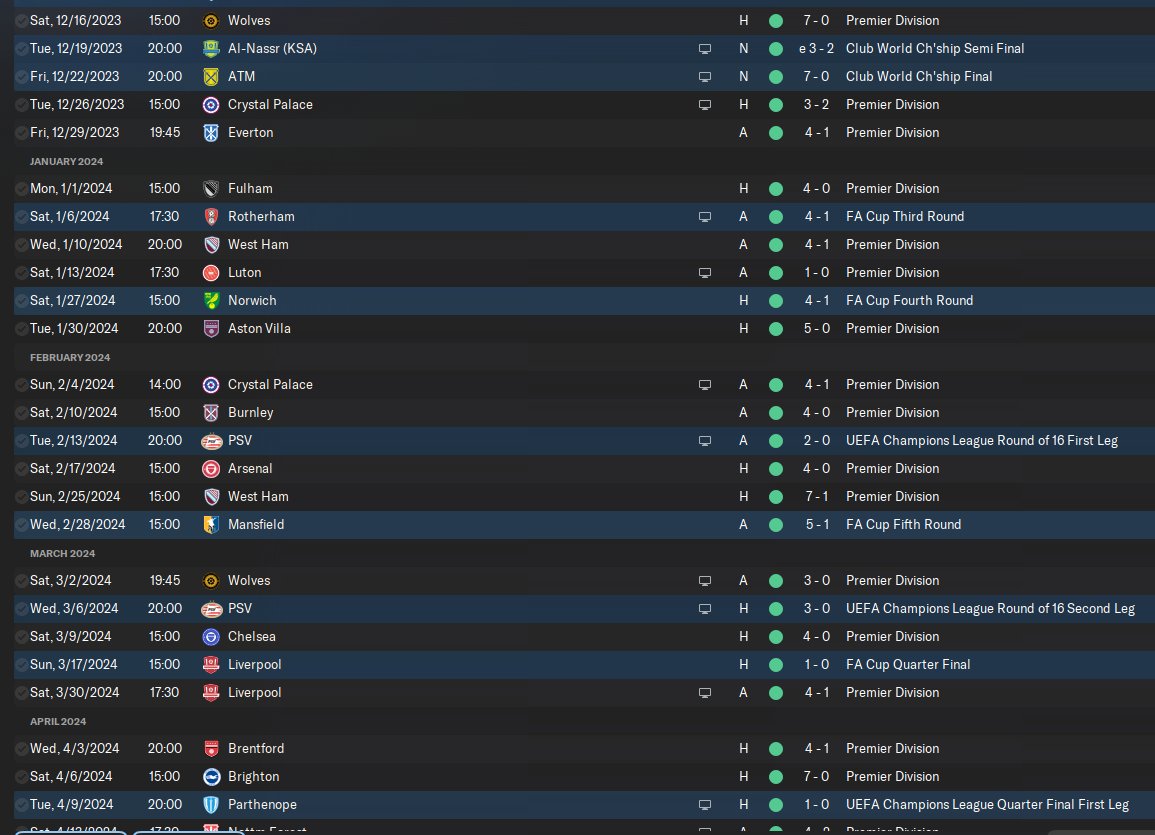This screenshot has height=835, width=1155.
Task: Click the Wolves club badge on 12/16/2023
Action: click(x=211, y=20)
